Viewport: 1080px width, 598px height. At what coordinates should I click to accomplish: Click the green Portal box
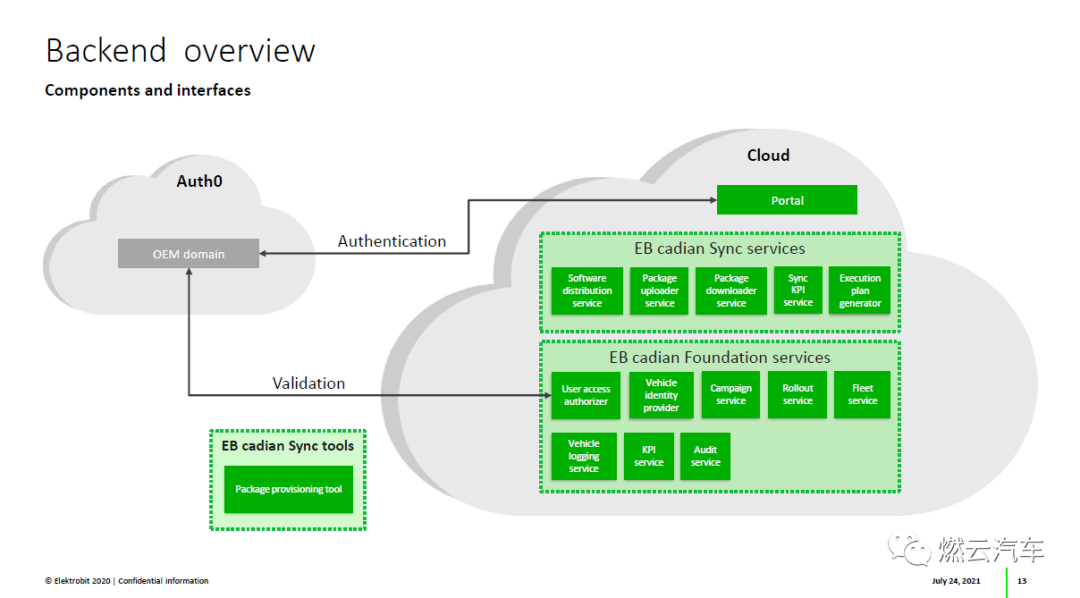(787, 200)
